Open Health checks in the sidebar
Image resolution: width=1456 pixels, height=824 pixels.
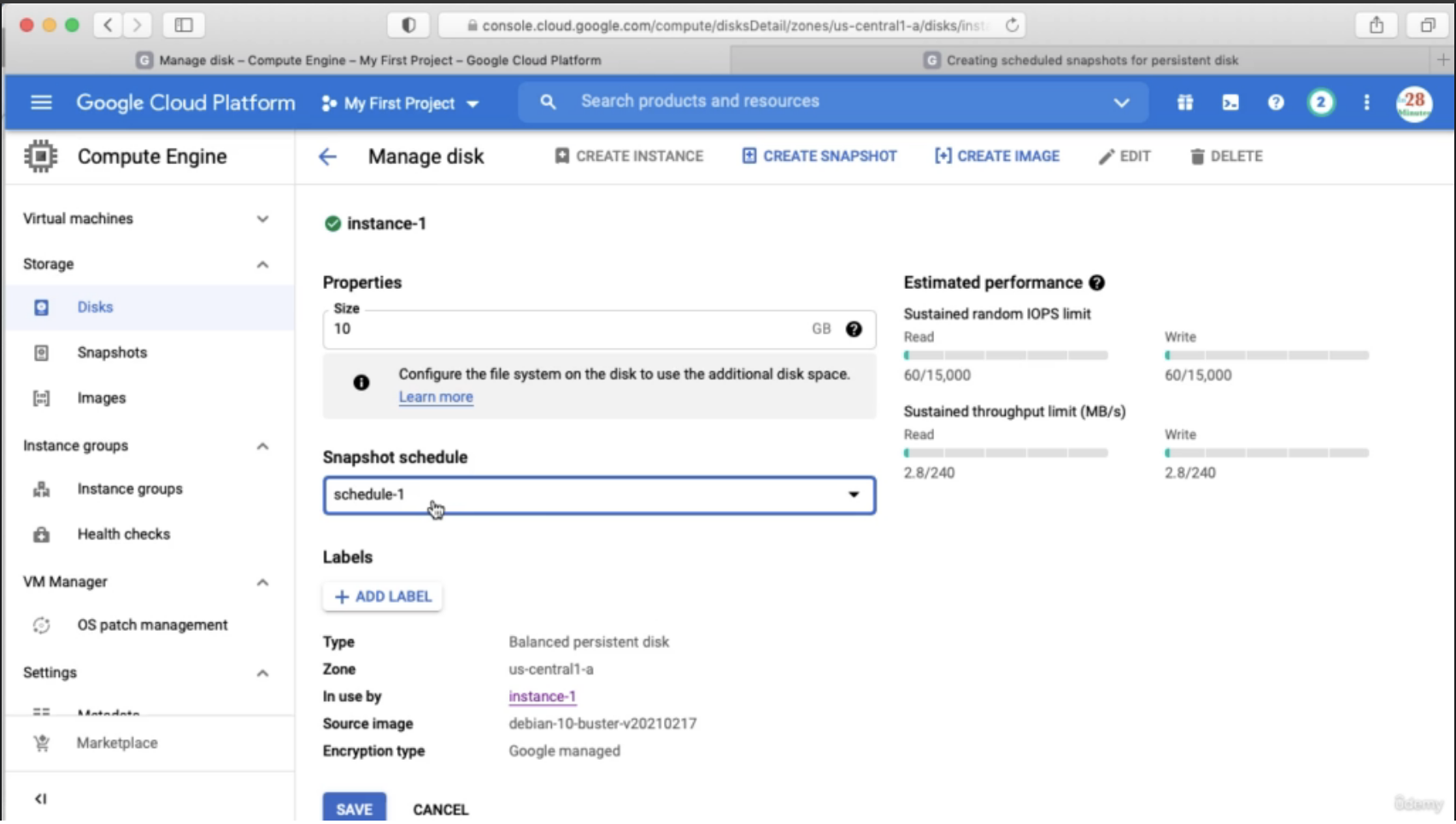pyautogui.click(x=149, y=534)
